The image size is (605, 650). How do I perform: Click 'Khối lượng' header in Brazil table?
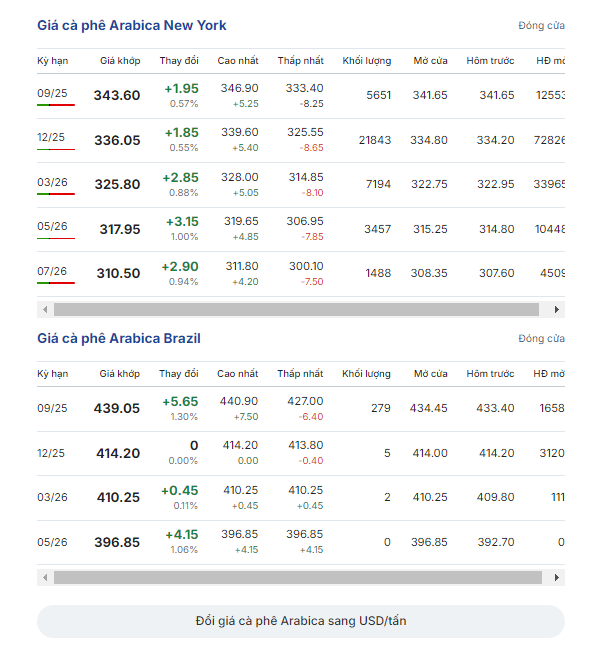pyautogui.click(x=366, y=374)
